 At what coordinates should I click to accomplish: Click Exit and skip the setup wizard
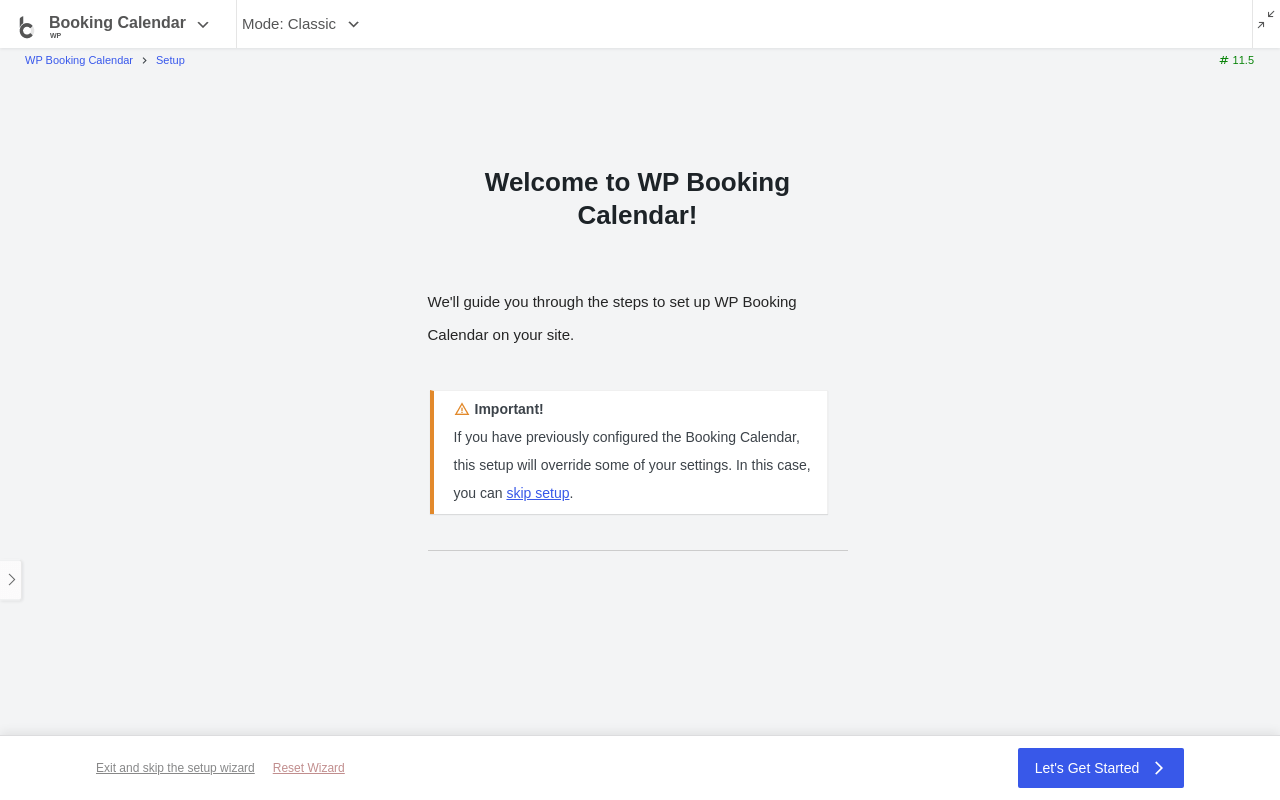[175, 768]
